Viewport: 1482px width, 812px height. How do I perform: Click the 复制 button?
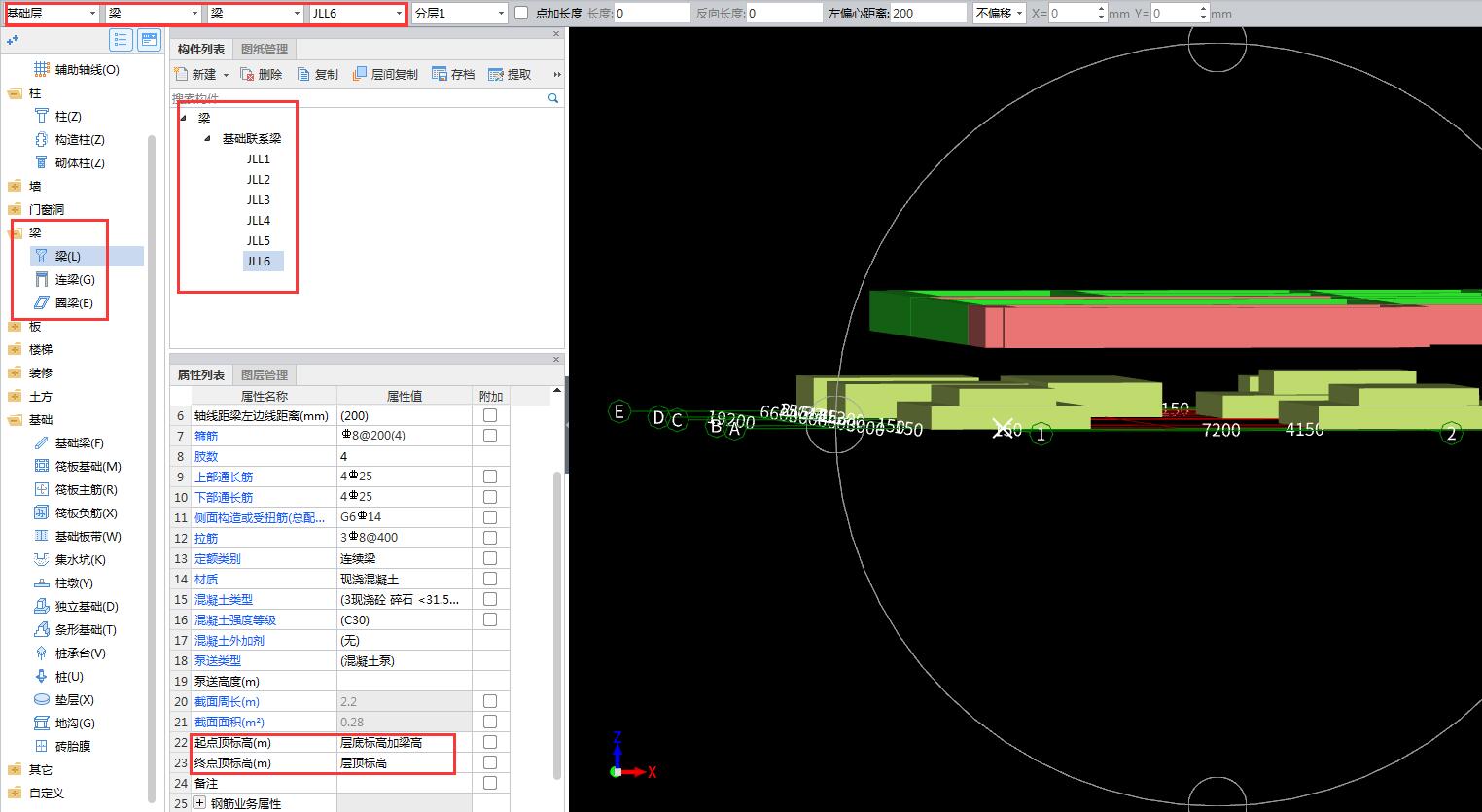(318, 74)
